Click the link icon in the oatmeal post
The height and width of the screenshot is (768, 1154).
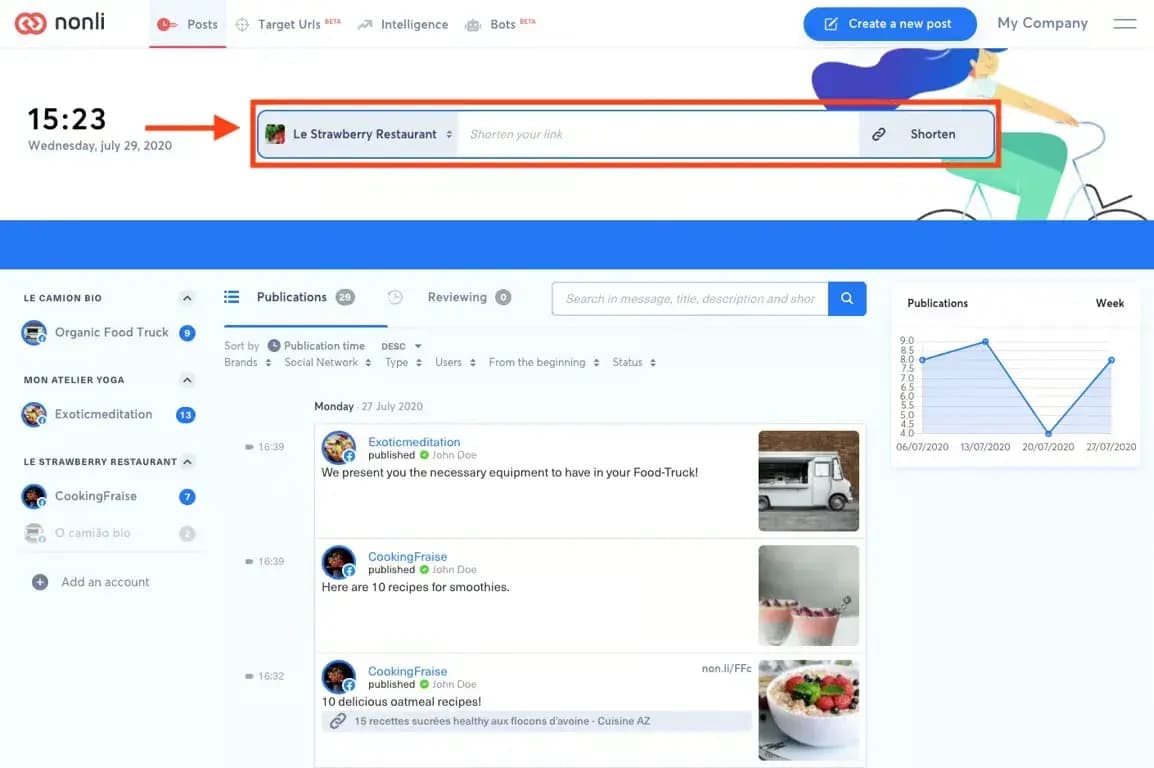click(x=337, y=721)
